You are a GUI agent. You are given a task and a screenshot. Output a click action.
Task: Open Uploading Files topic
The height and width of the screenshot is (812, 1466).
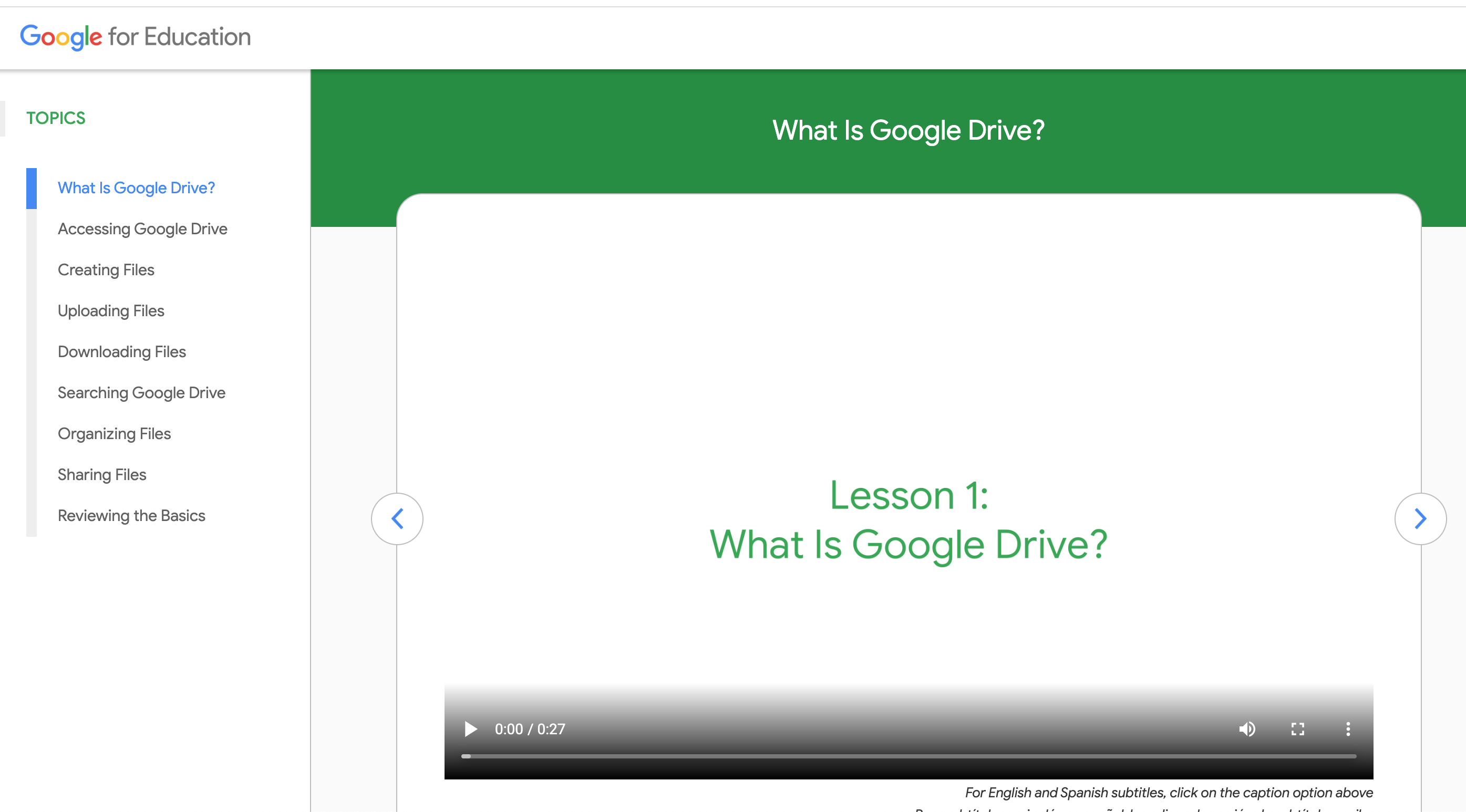[x=111, y=311]
